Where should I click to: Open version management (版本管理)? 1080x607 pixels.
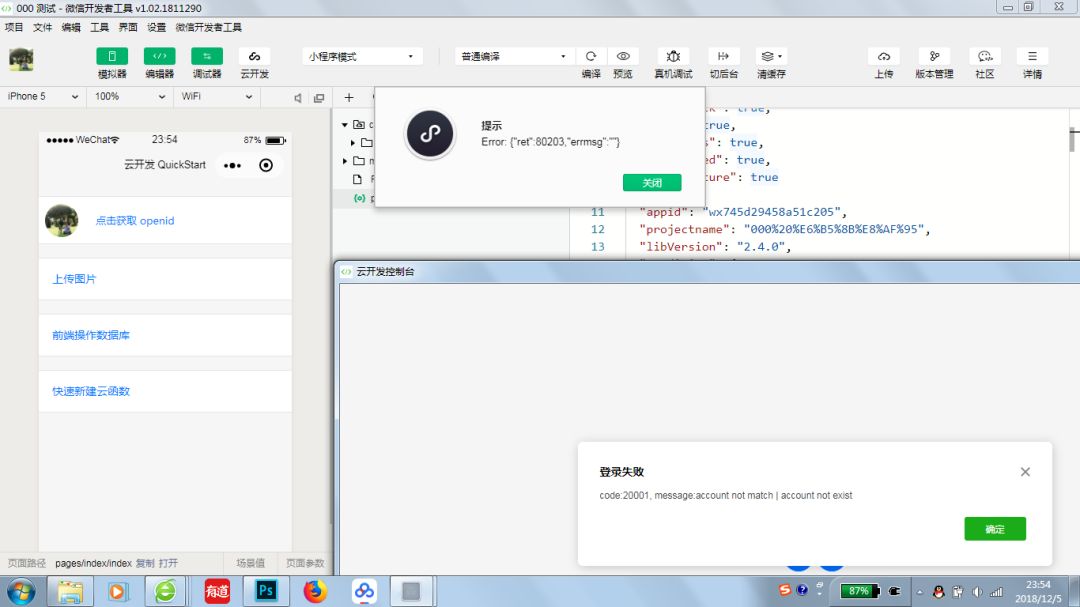point(934,56)
